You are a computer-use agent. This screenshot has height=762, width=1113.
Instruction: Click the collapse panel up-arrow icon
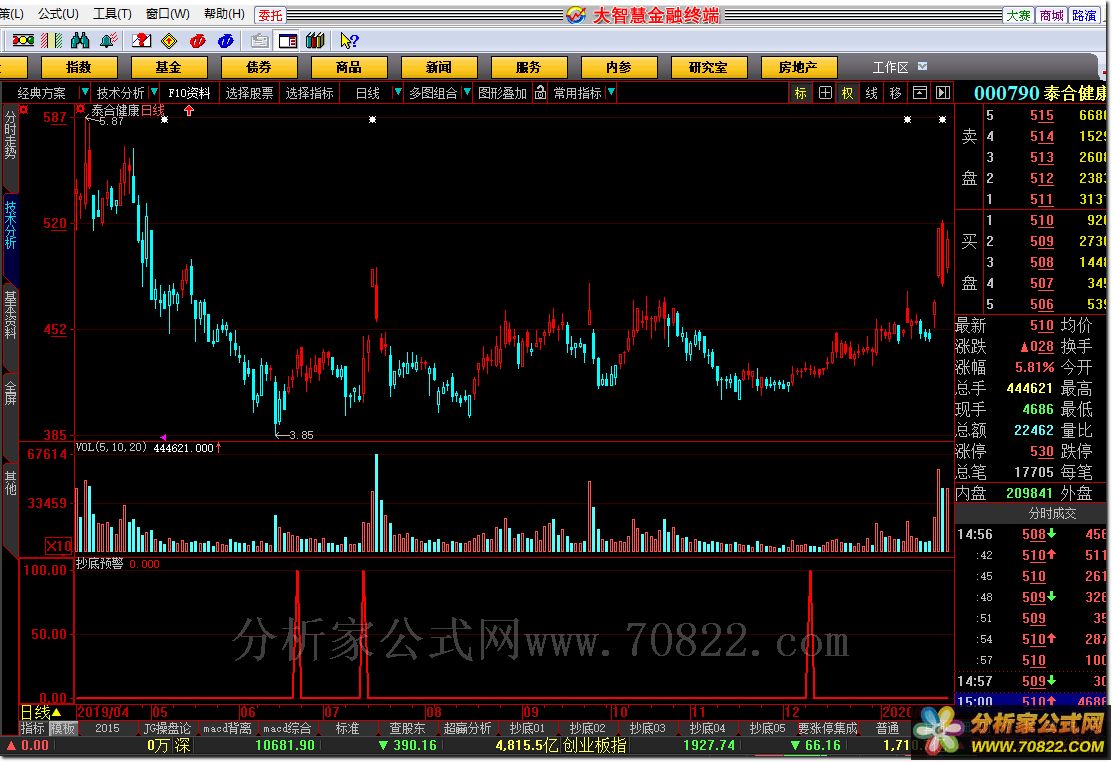920,93
